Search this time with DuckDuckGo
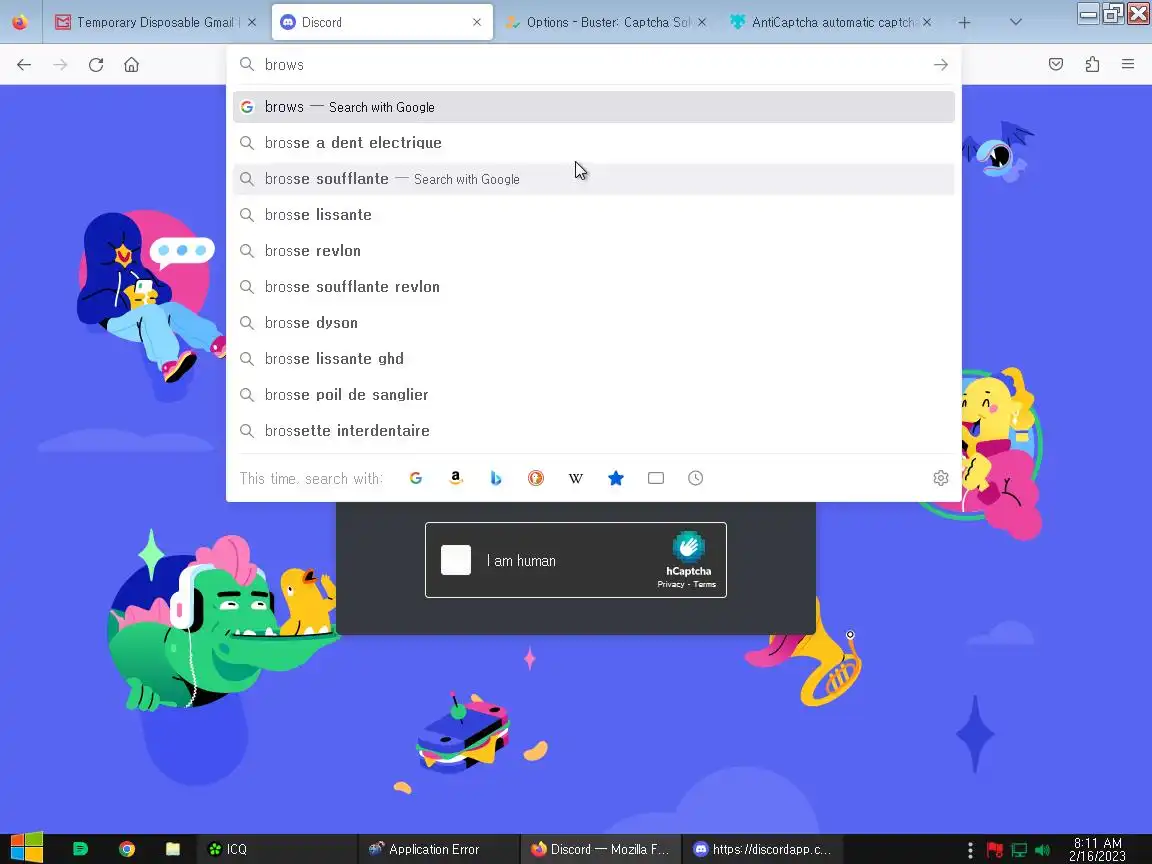Screen dimensions: 1152x864 pyautogui.click(x=536, y=478)
